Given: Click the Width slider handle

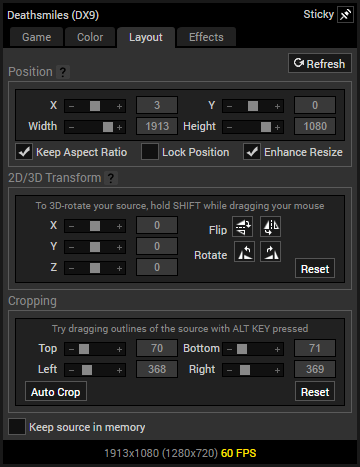Looking at the screenshot, I should 108,127.
